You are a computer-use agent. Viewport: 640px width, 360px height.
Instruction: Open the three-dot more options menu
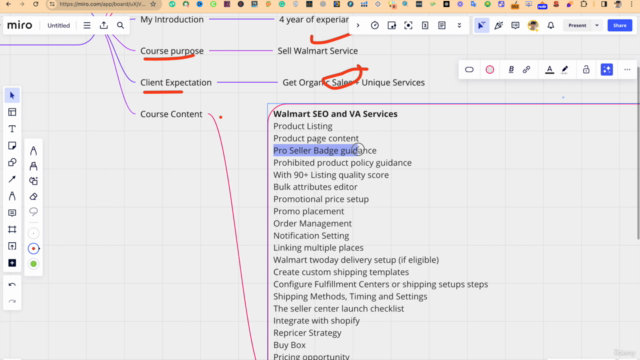coord(627,70)
